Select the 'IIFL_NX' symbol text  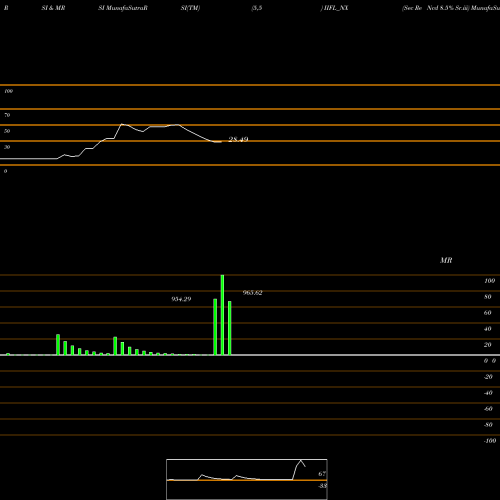(336, 8)
